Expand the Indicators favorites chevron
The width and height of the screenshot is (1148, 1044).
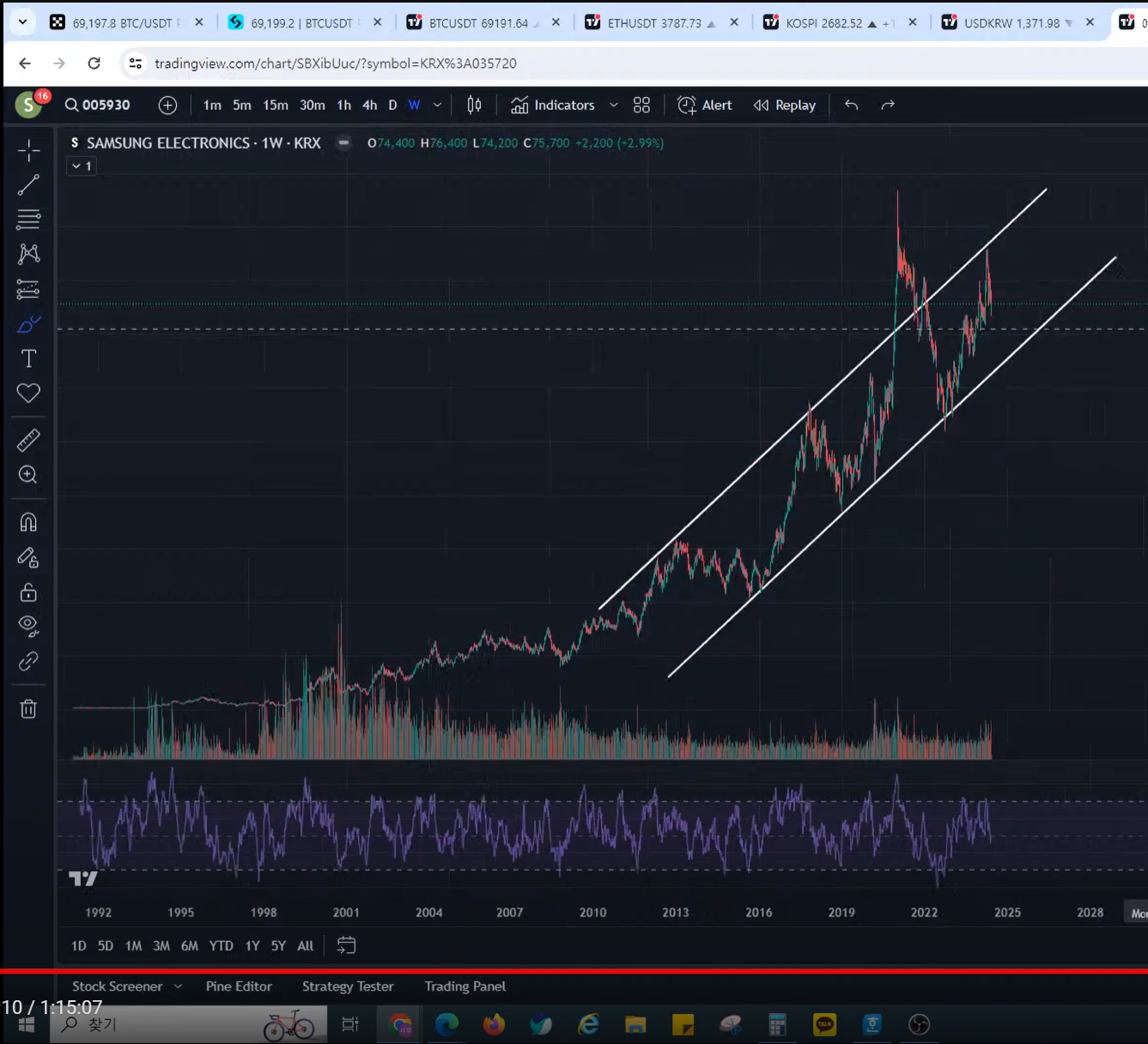pos(613,105)
